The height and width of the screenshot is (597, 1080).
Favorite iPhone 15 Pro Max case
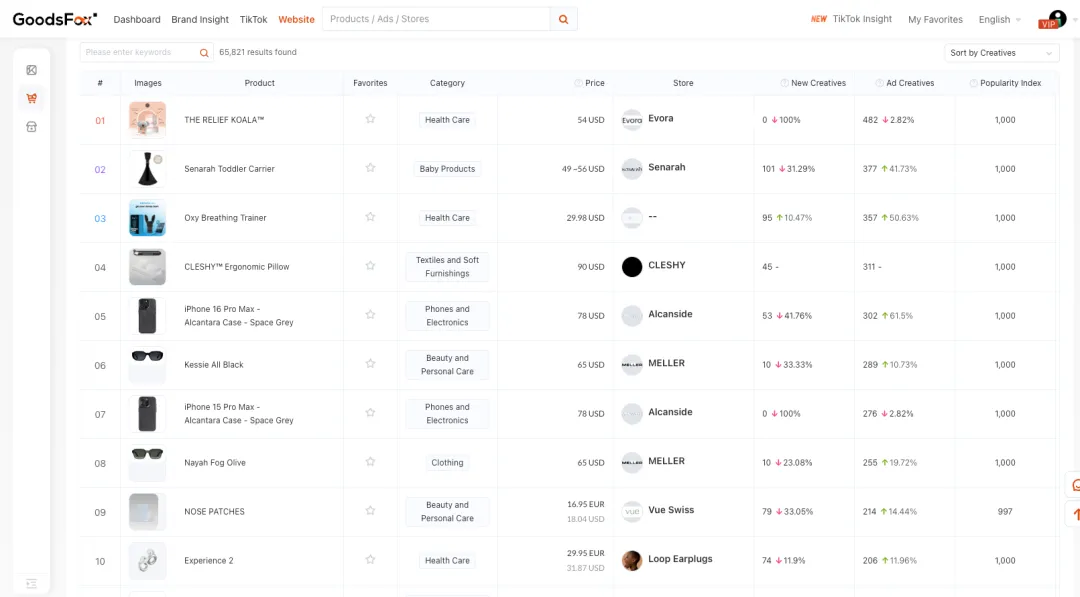371,412
